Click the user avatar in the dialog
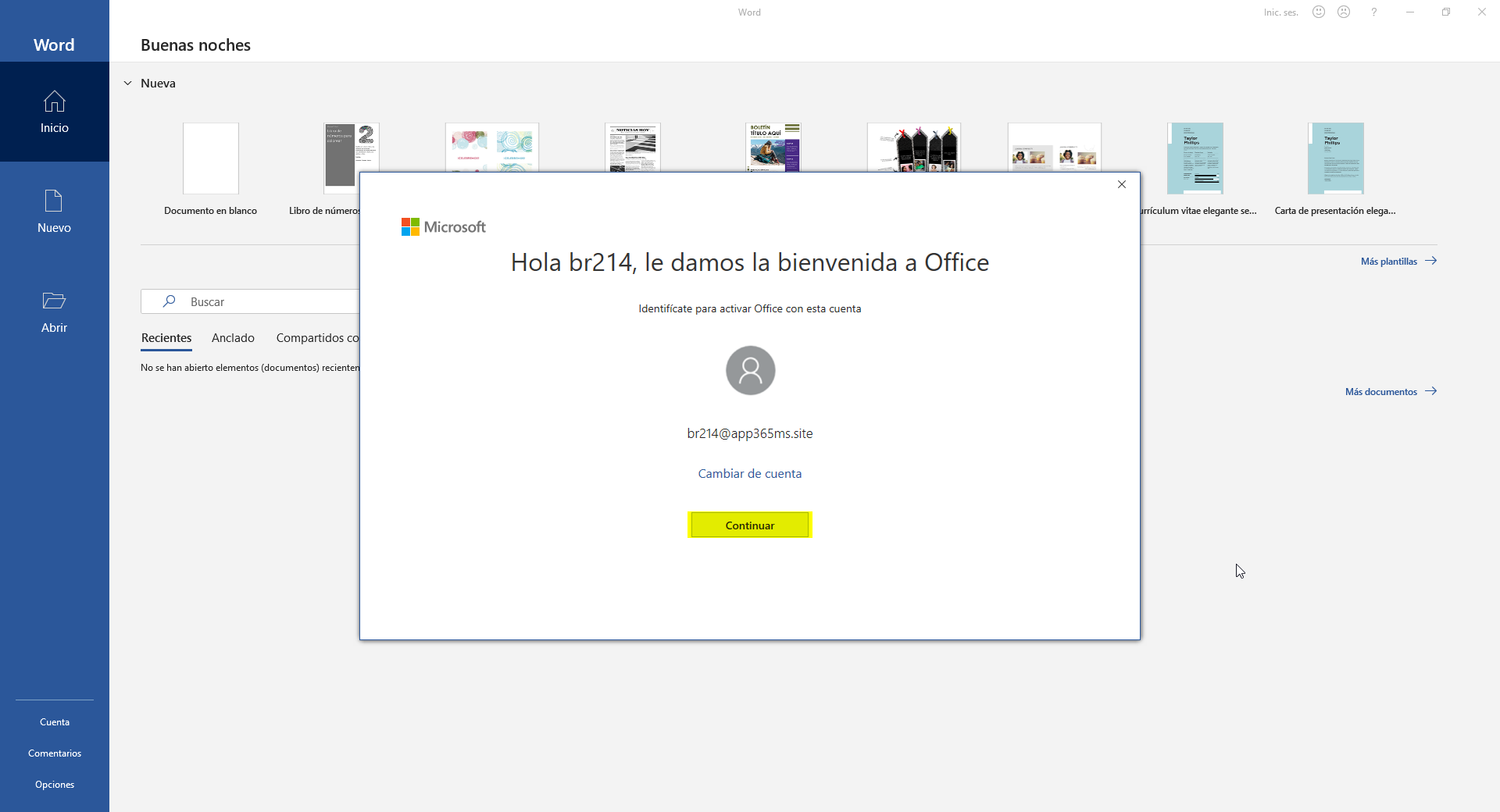Image resolution: width=1500 pixels, height=812 pixels. click(x=750, y=370)
